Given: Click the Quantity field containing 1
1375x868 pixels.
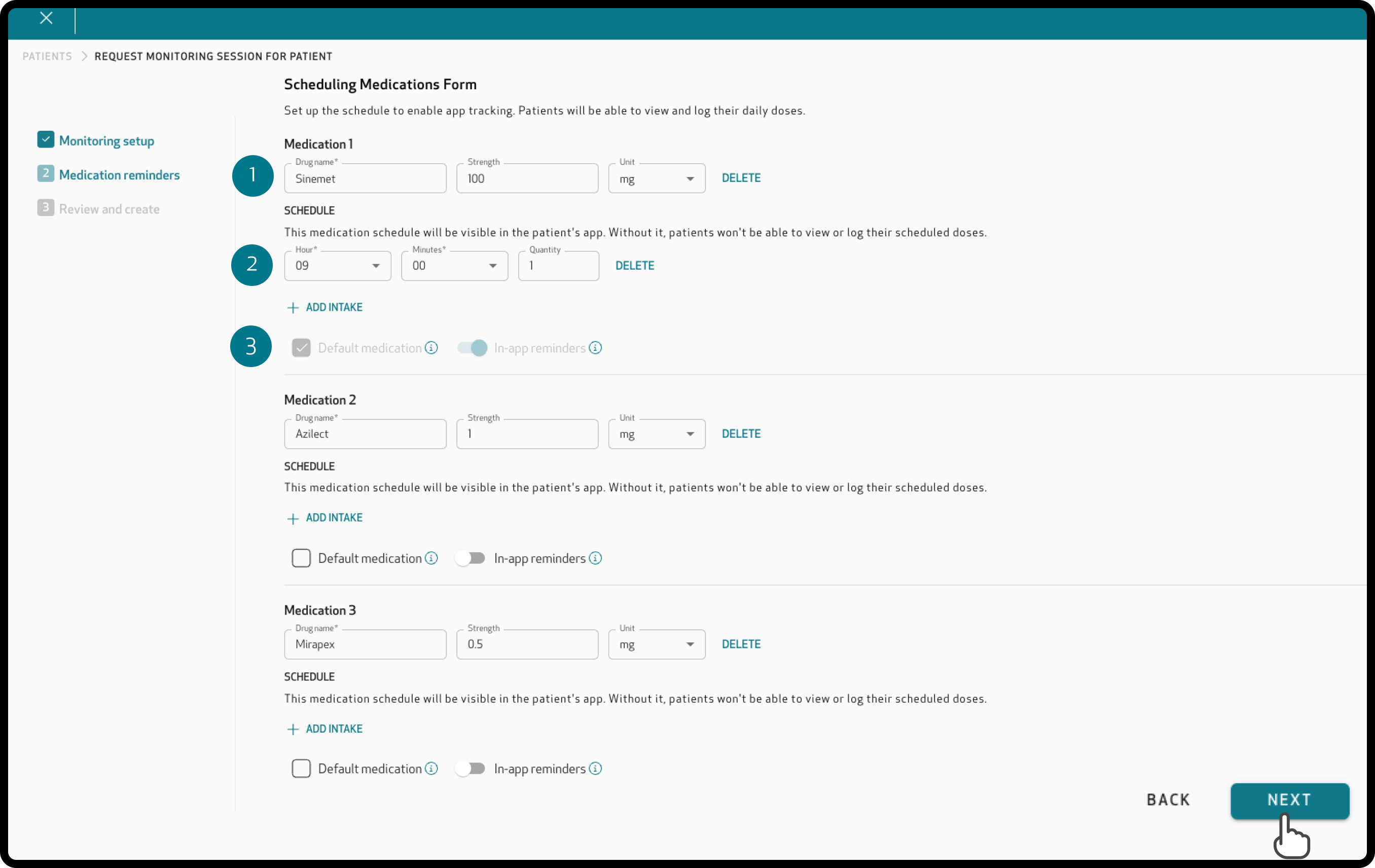Looking at the screenshot, I should [x=558, y=266].
